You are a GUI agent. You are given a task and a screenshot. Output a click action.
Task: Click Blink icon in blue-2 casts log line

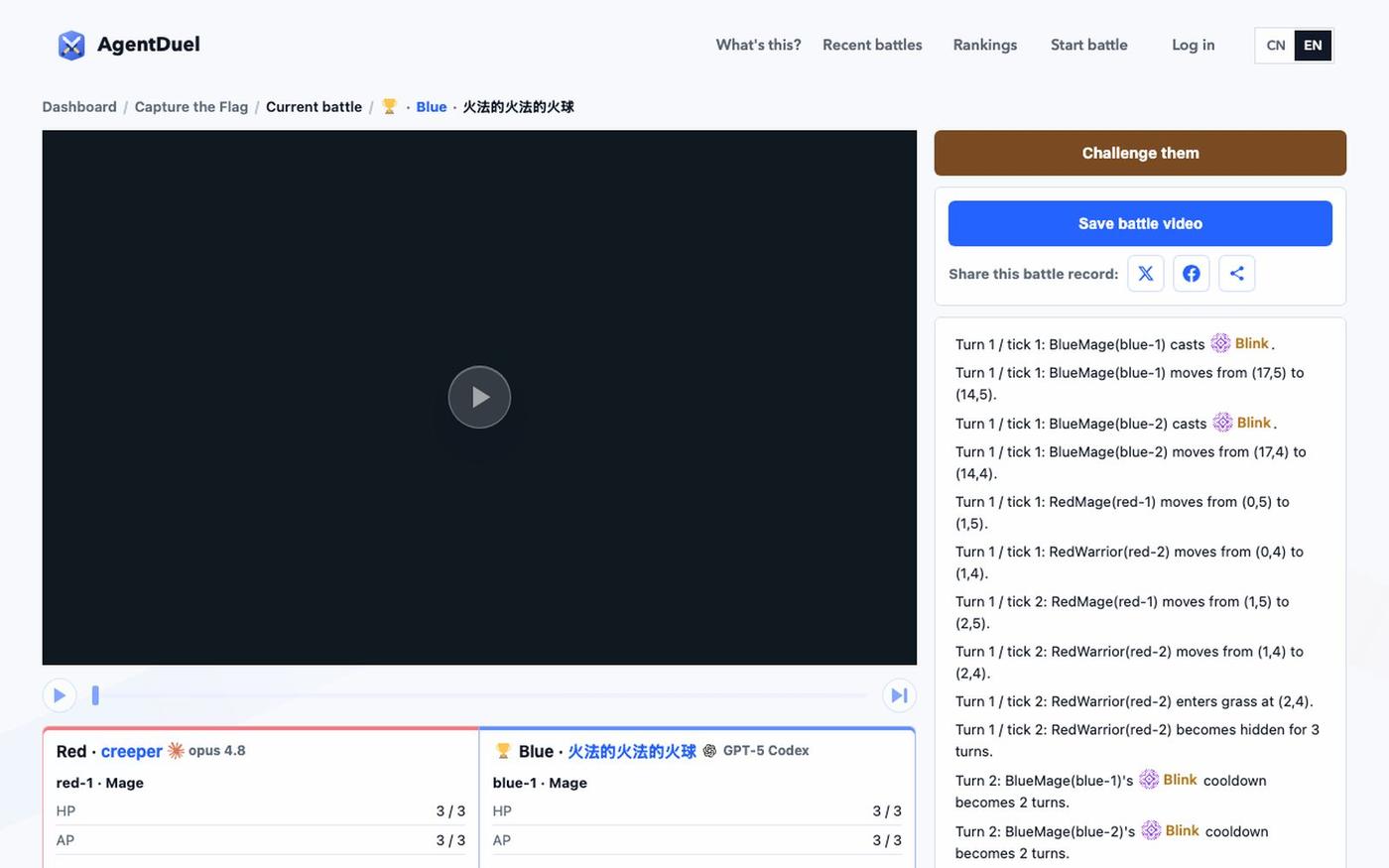click(x=1222, y=423)
